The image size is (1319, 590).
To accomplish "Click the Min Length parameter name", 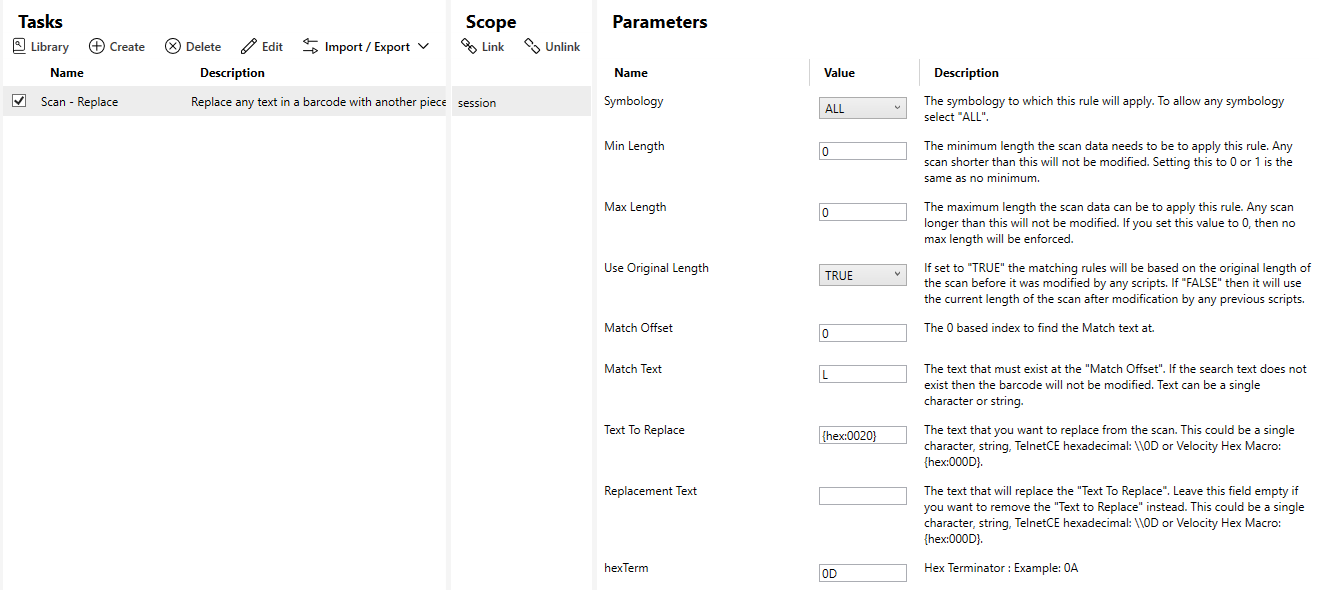I will click(x=634, y=146).
